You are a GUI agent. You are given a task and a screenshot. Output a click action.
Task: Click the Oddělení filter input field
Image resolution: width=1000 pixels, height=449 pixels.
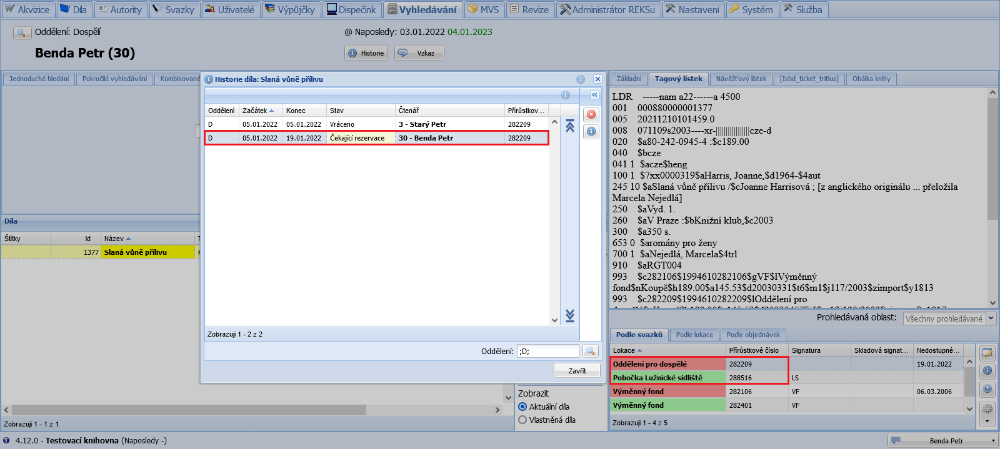coord(547,351)
